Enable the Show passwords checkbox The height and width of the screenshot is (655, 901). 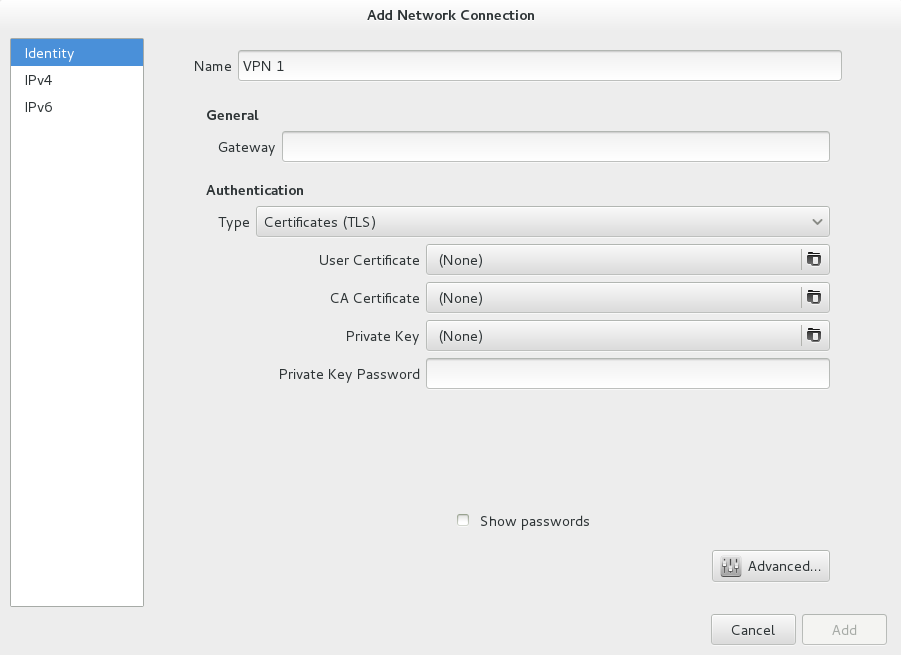coord(463,521)
